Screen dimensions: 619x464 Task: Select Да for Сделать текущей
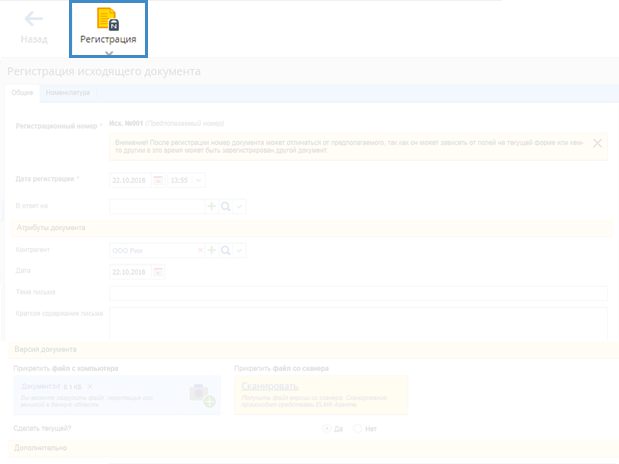pyautogui.click(x=326, y=428)
